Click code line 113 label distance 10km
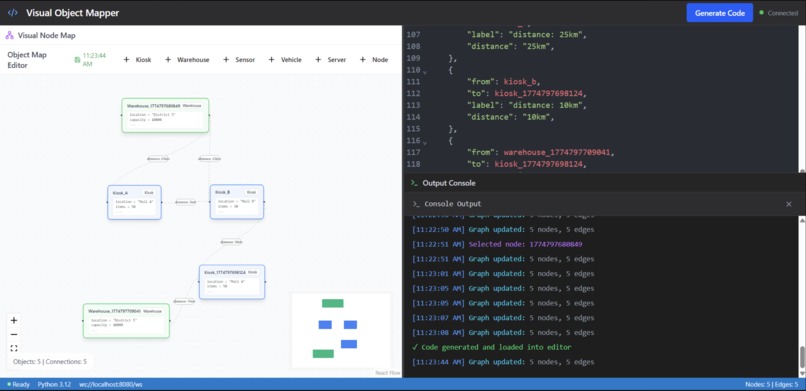Viewport: 806px width, 391px height. click(527, 105)
